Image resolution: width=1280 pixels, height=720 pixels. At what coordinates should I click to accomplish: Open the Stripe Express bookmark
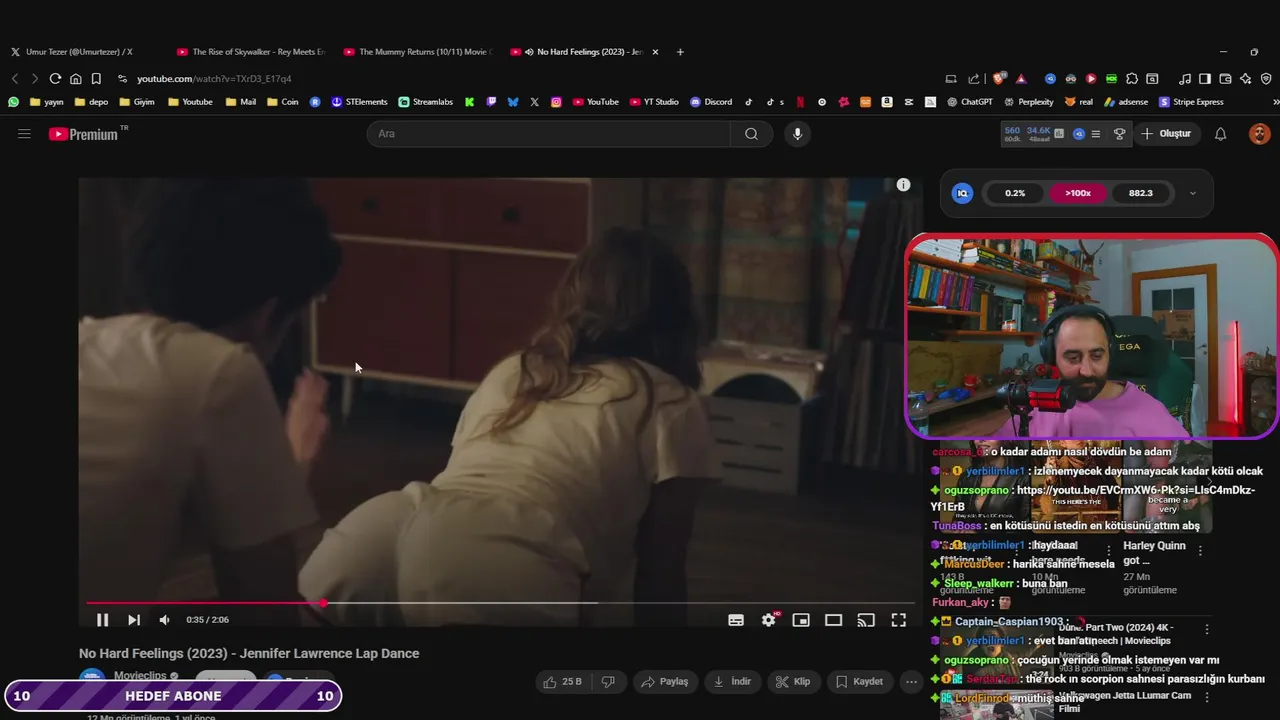tap(1191, 102)
